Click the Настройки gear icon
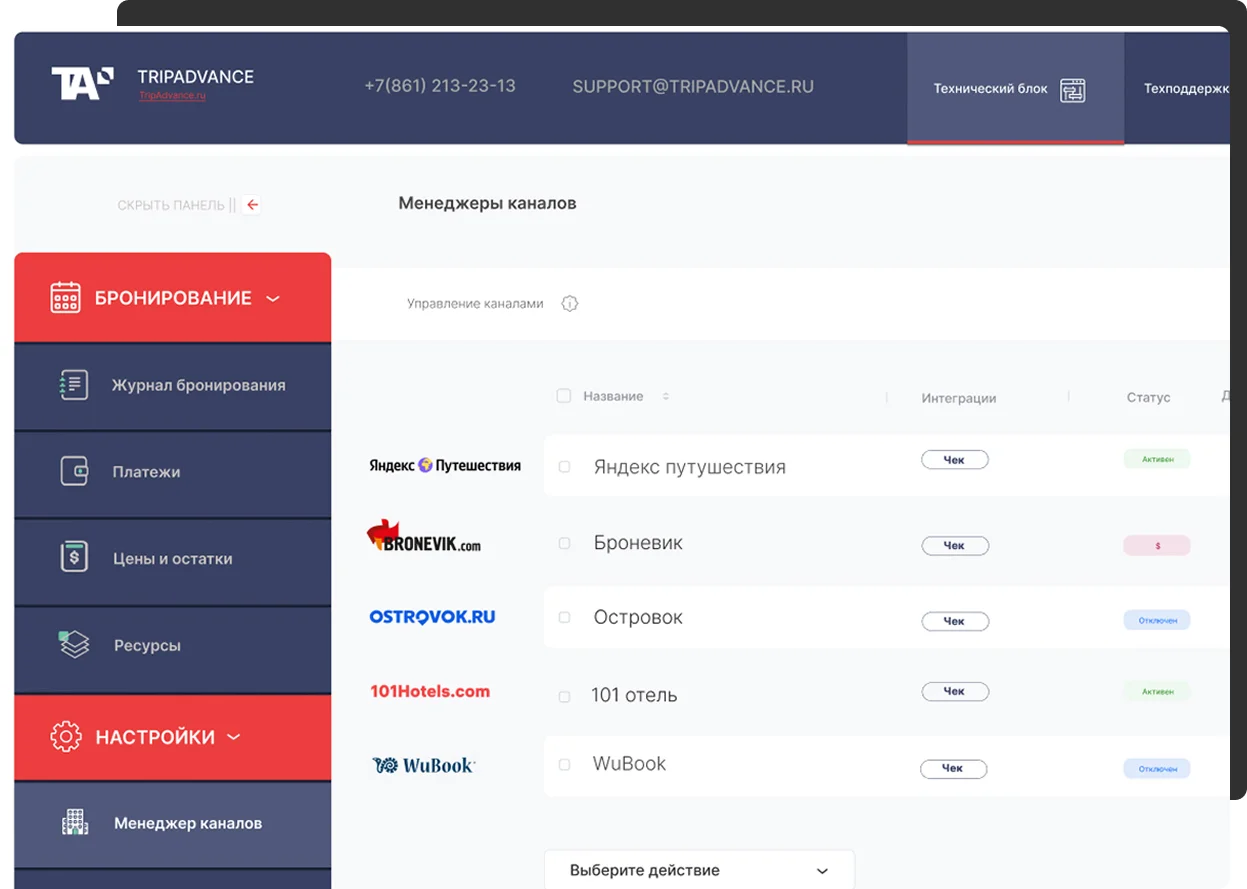1247x889 pixels. point(66,737)
